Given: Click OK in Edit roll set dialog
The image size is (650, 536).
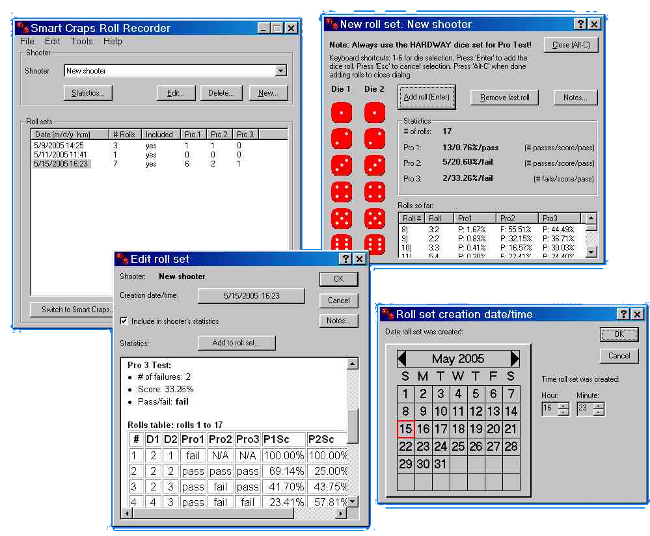Looking at the screenshot, I should [x=339, y=279].
